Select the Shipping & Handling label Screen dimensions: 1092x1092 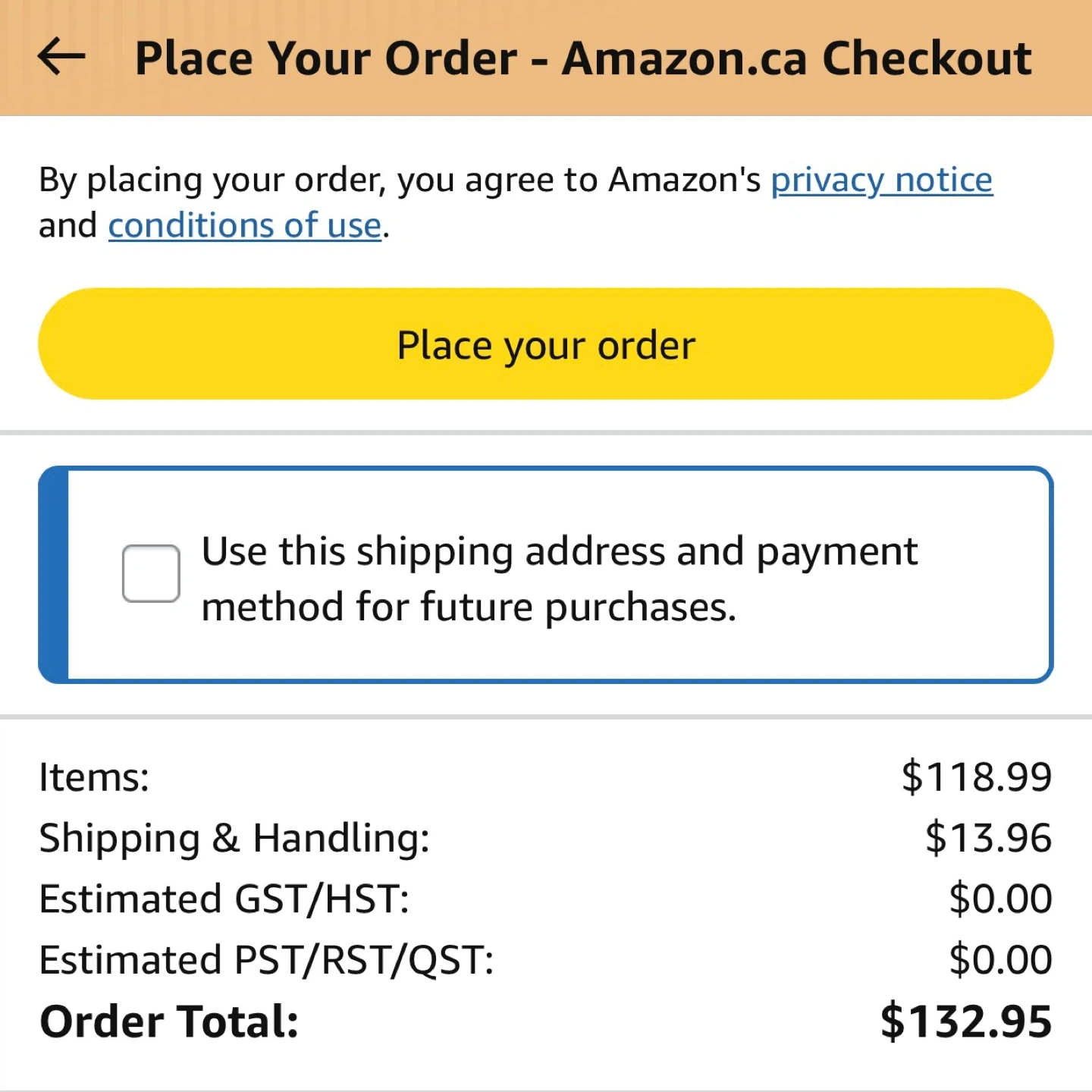coord(234,838)
